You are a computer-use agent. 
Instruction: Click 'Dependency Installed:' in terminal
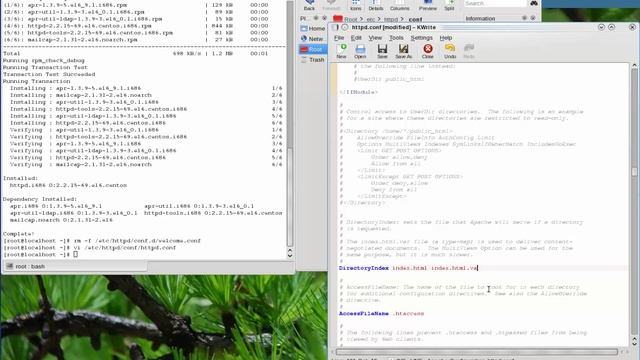click(x=40, y=199)
